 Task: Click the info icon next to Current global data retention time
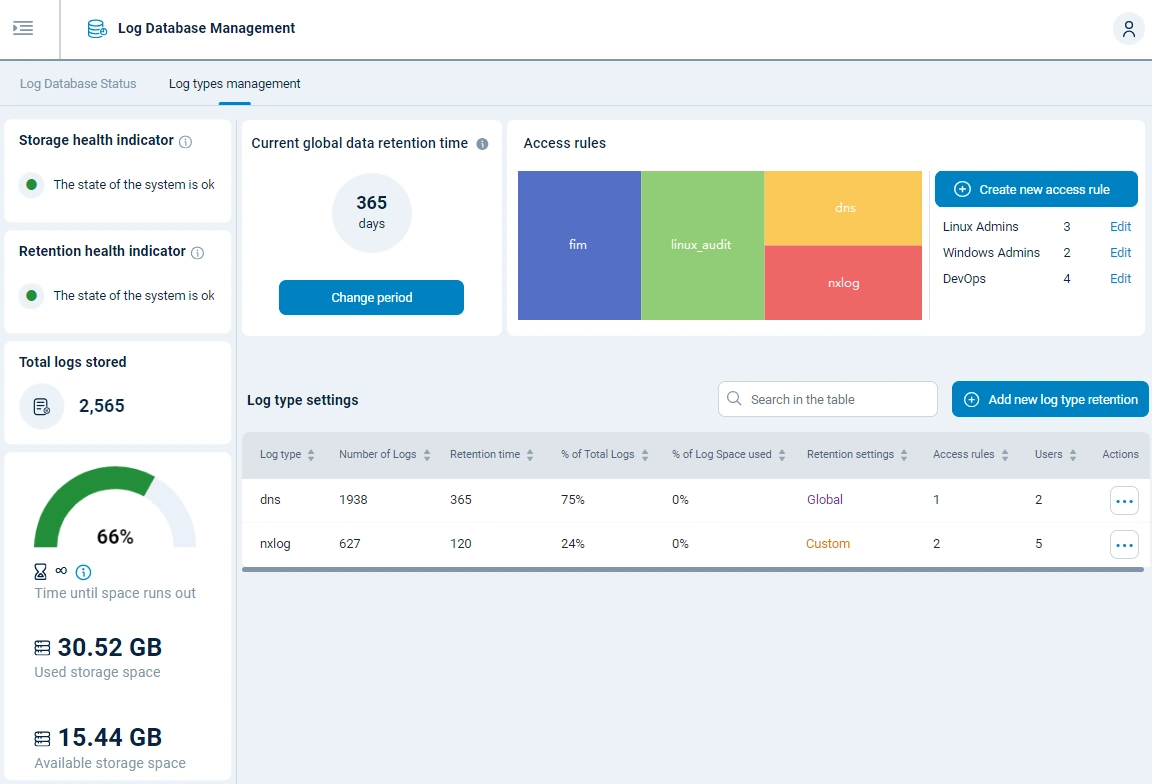(482, 144)
